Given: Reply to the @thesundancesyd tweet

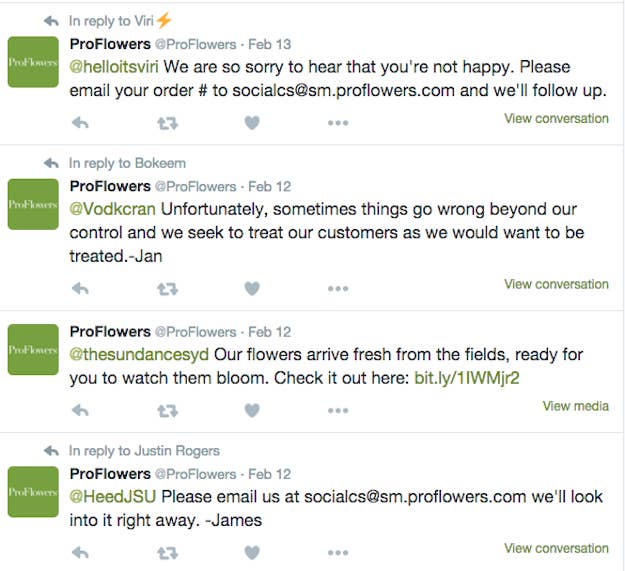Looking at the screenshot, I should point(80,410).
